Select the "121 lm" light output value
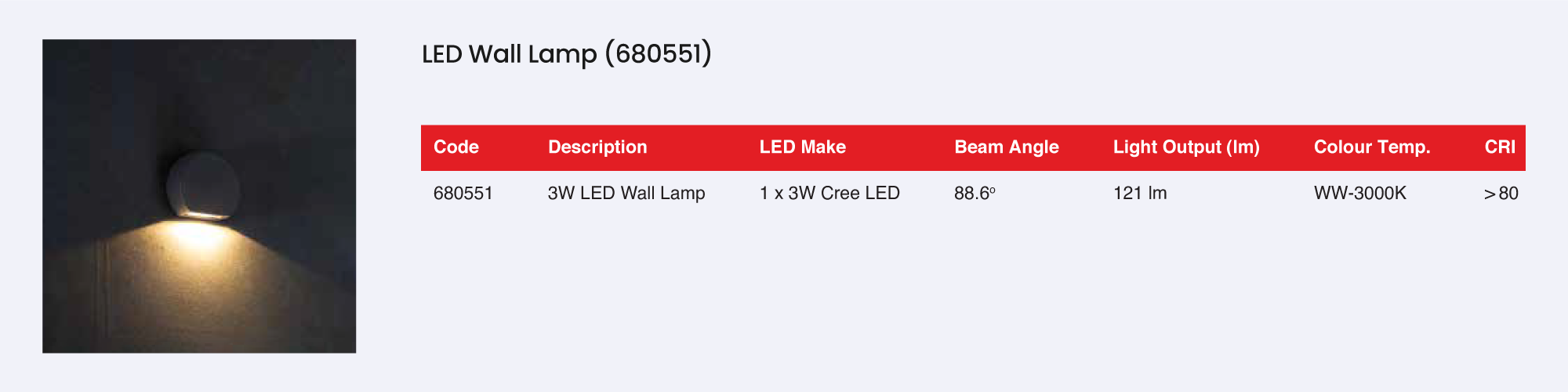Image resolution: width=1568 pixels, height=392 pixels. [x=1140, y=194]
